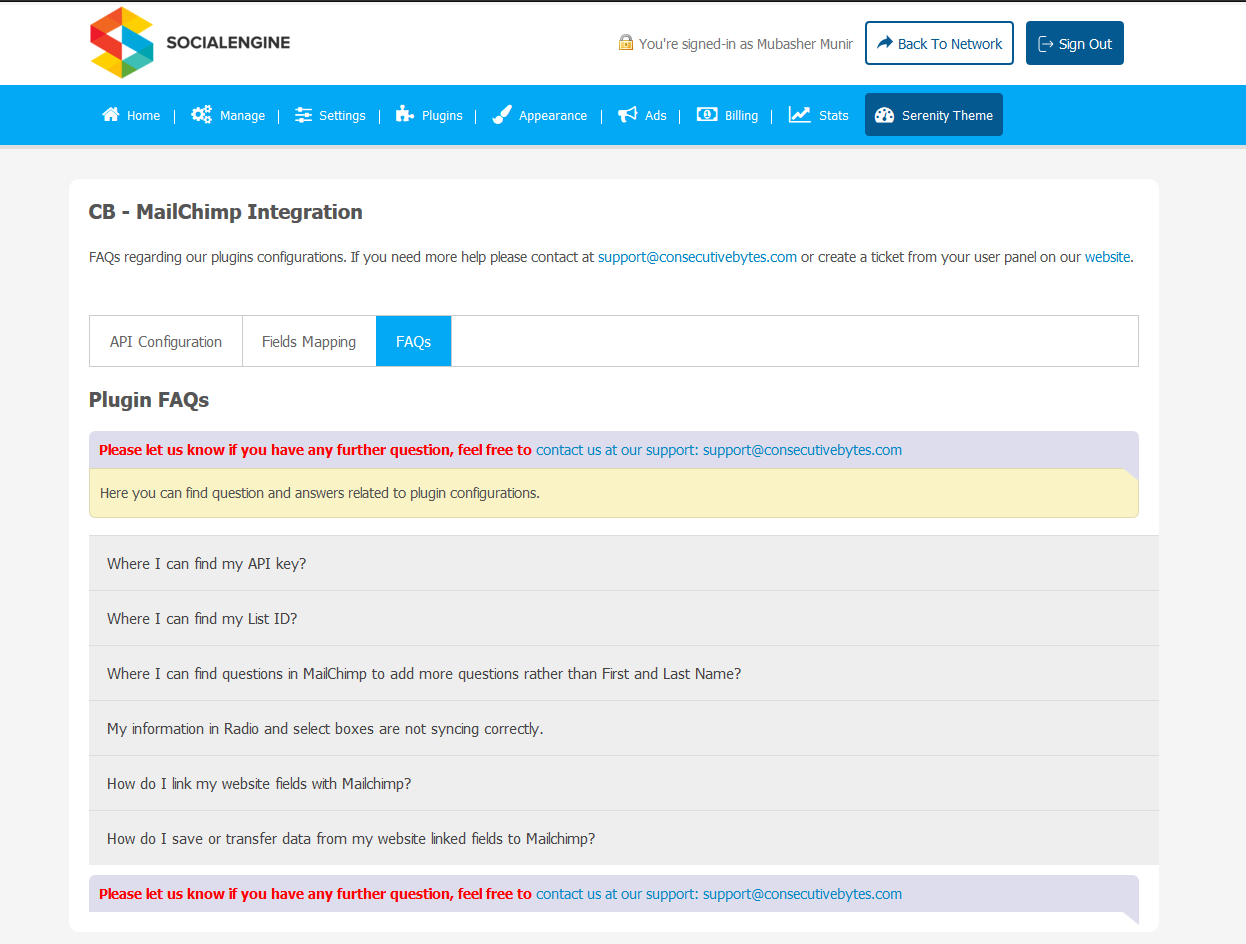
Task: Click the support email link in the description
Action: click(697, 257)
